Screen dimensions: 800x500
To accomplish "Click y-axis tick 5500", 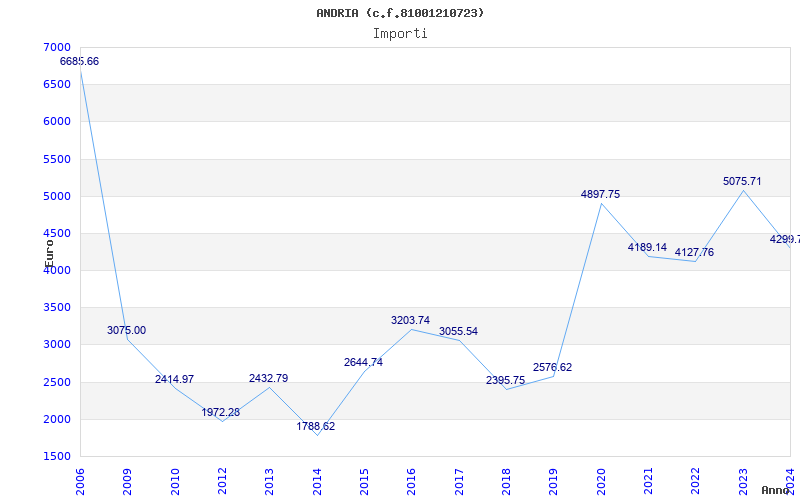I will coord(57,159).
